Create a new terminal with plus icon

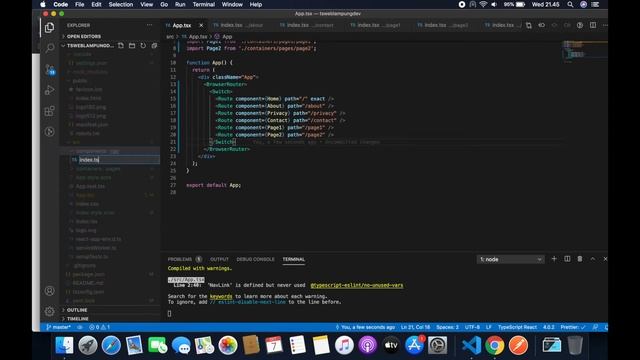click(x=554, y=259)
